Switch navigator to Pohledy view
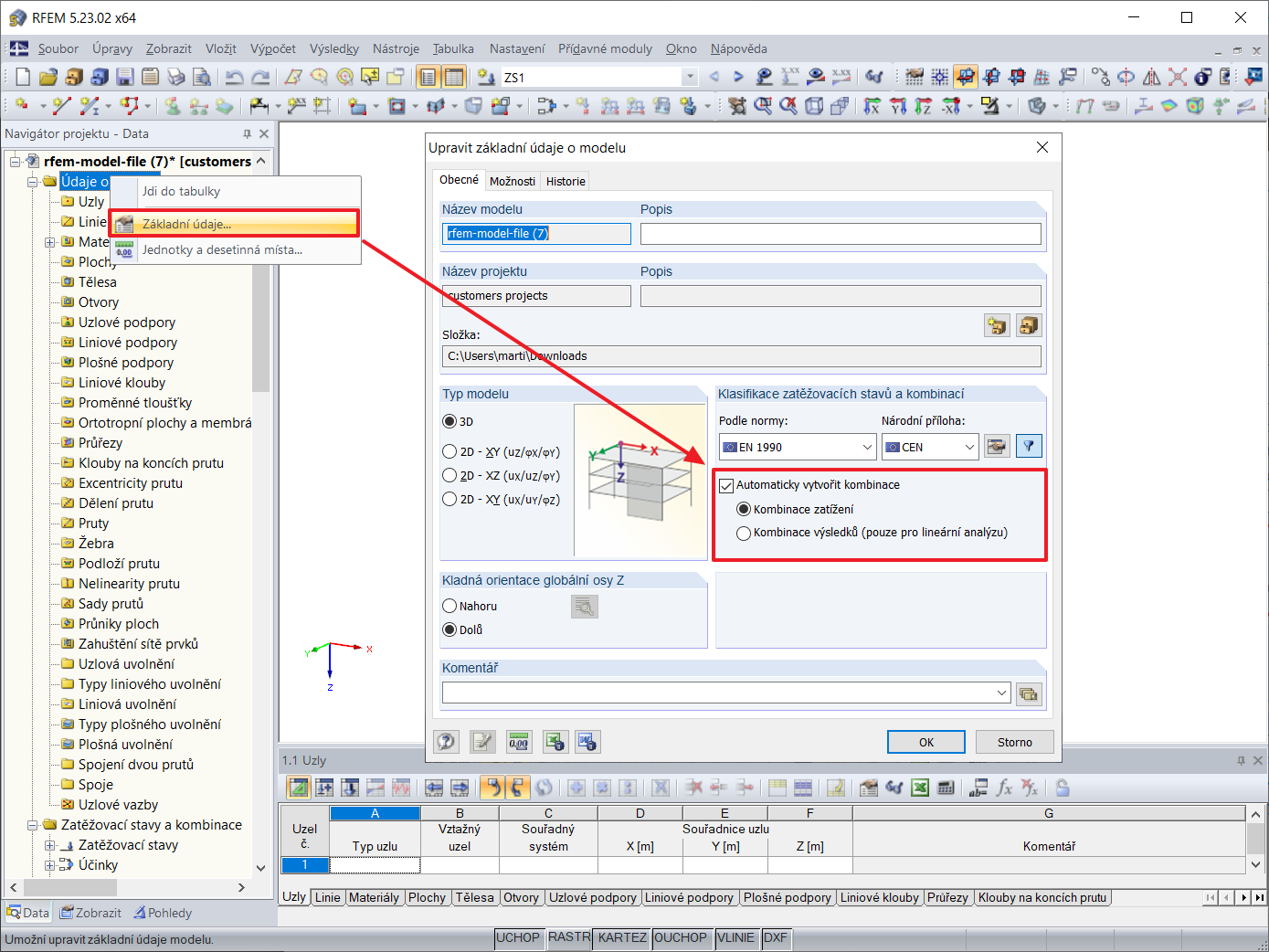This screenshot has height=952, width=1269. tap(163, 913)
